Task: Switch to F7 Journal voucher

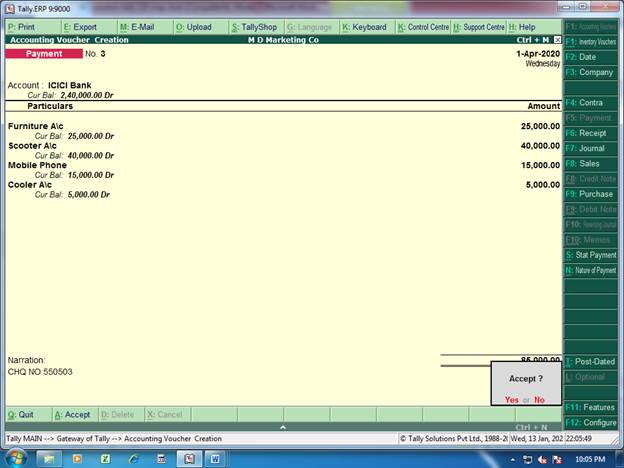Action: pyautogui.click(x=591, y=148)
